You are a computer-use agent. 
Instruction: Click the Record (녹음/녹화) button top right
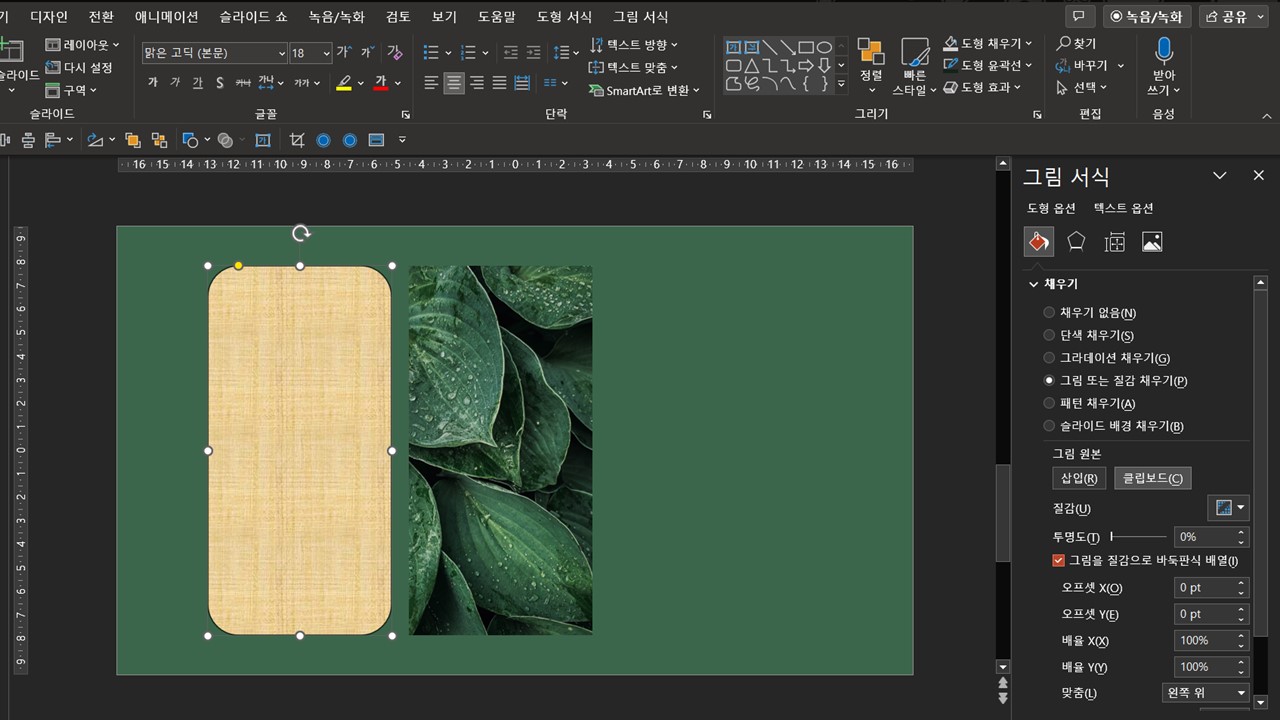point(1146,17)
